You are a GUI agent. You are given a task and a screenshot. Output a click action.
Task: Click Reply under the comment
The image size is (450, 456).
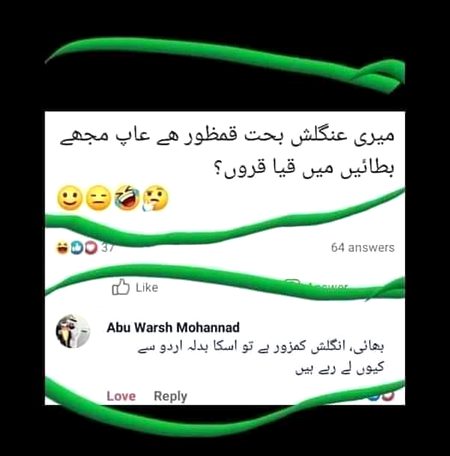pyautogui.click(x=170, y=396)
